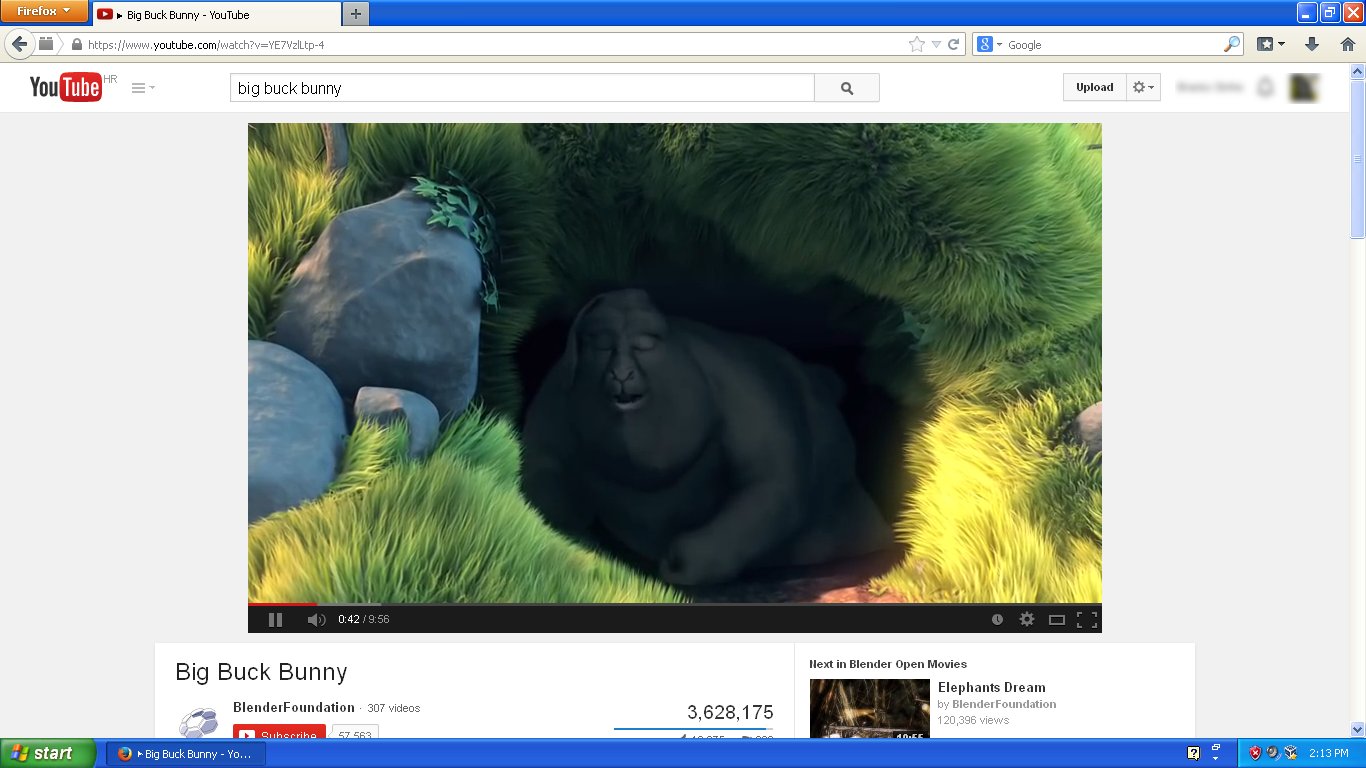The height and width of the screenshot is (768, 1366).
Task: Open a new tab with the plus button
Action: (356, 14)
